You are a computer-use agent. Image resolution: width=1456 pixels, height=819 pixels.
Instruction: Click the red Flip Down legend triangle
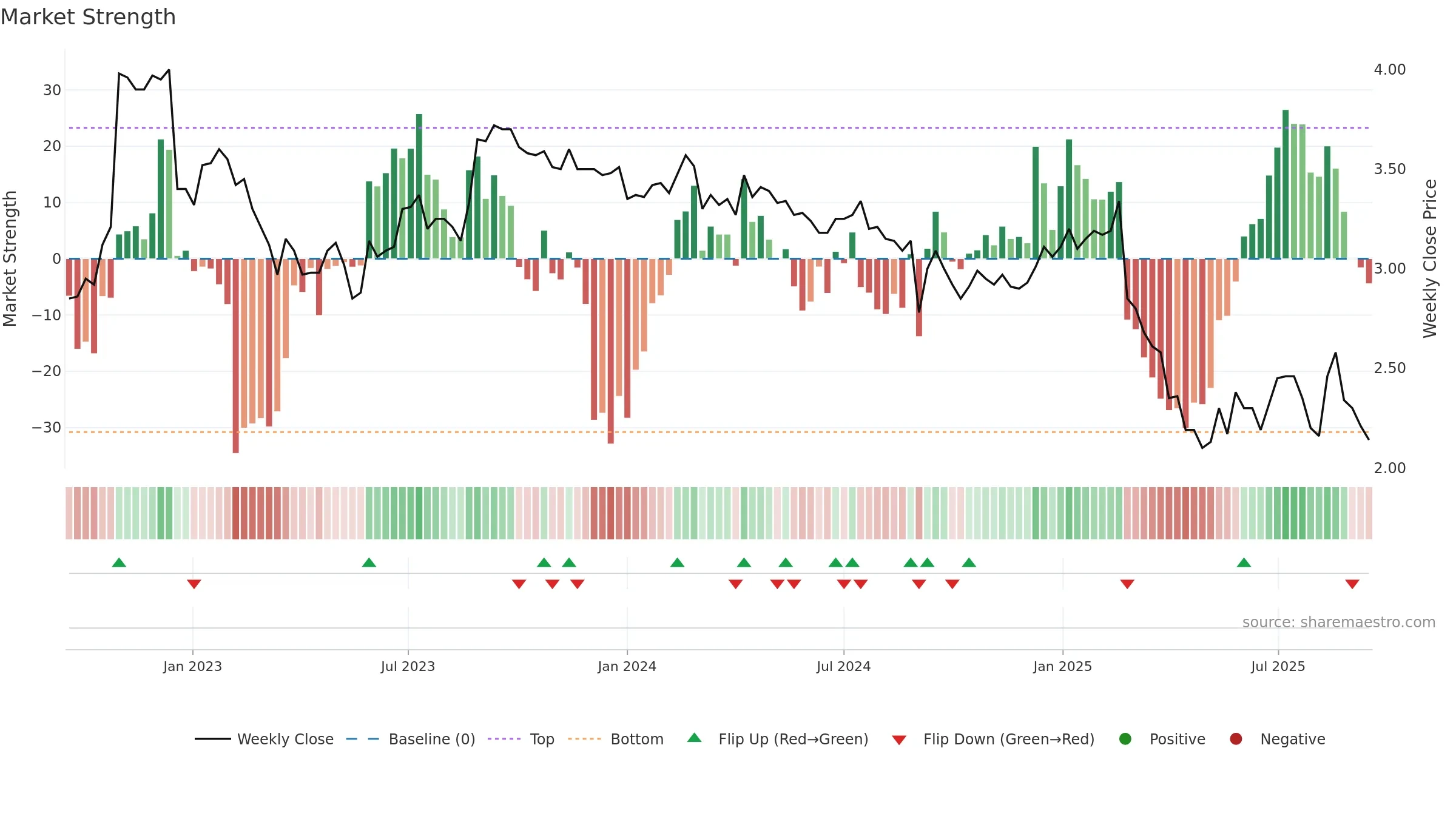pos(899,740)
